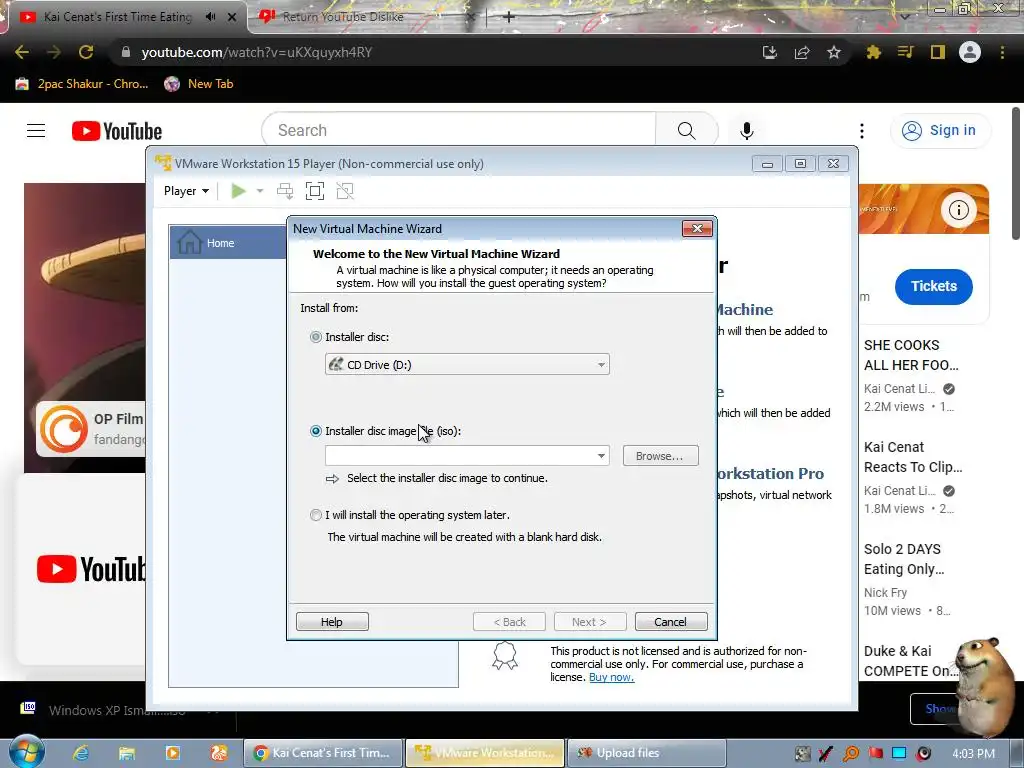Viewport: 1024px width, 768px height.
Task: Click the Sign in button
Action: pos(940,130)
